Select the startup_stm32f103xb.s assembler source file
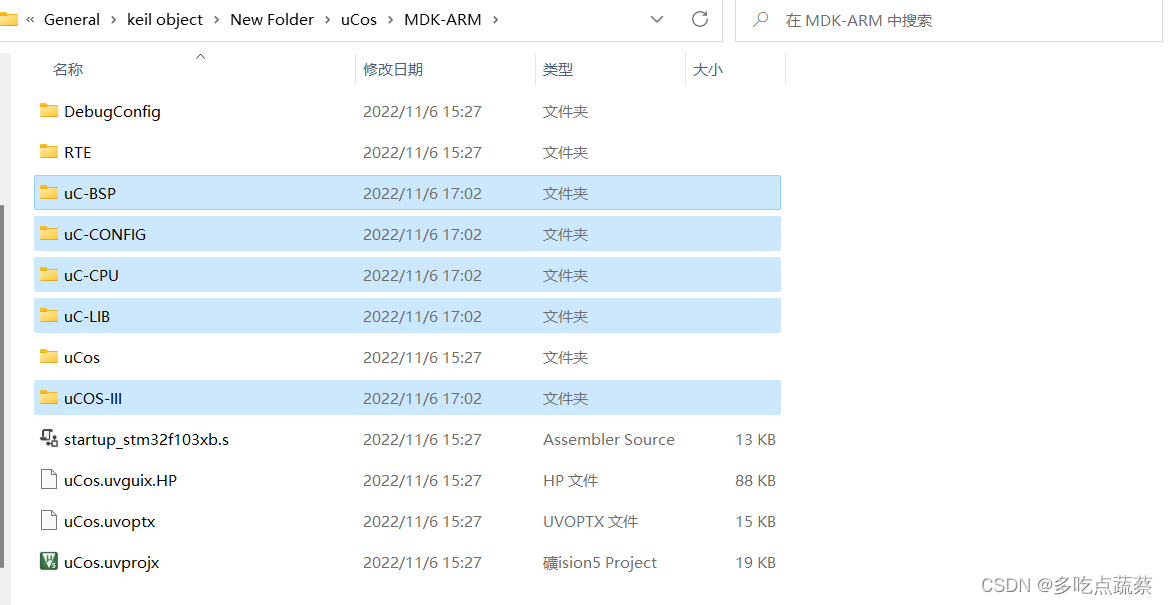 pos(145,439)
